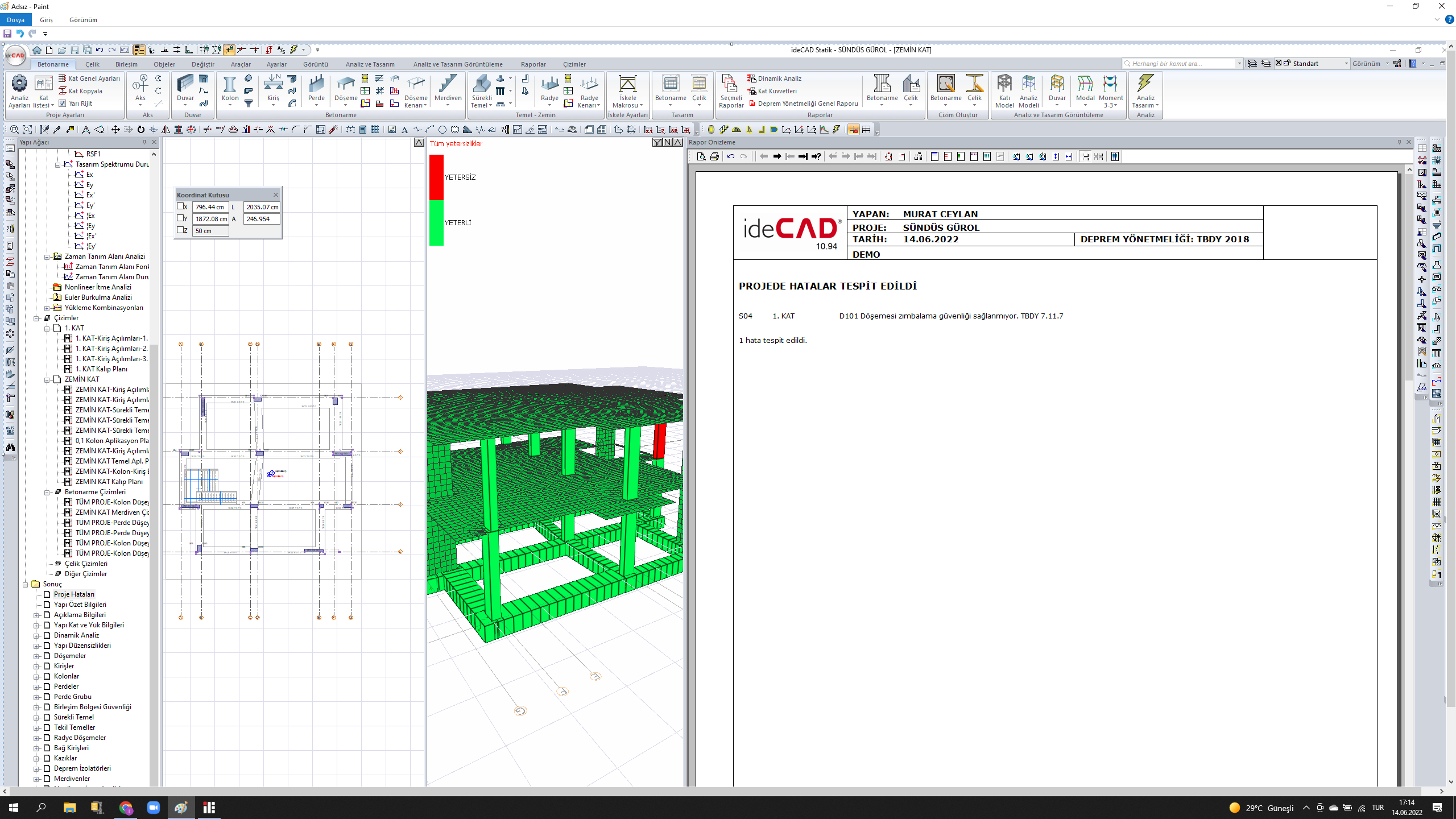Open Kat listesi icon
The height and width of the screenshot is (819, 1456).
click(44, 84)
